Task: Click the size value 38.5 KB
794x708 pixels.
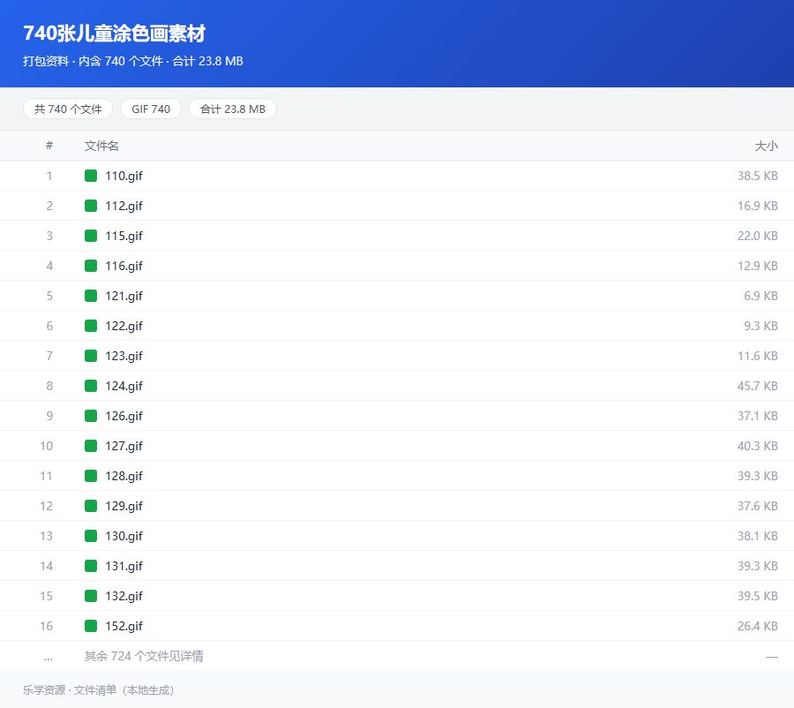Action: click(x=758, y=176)
